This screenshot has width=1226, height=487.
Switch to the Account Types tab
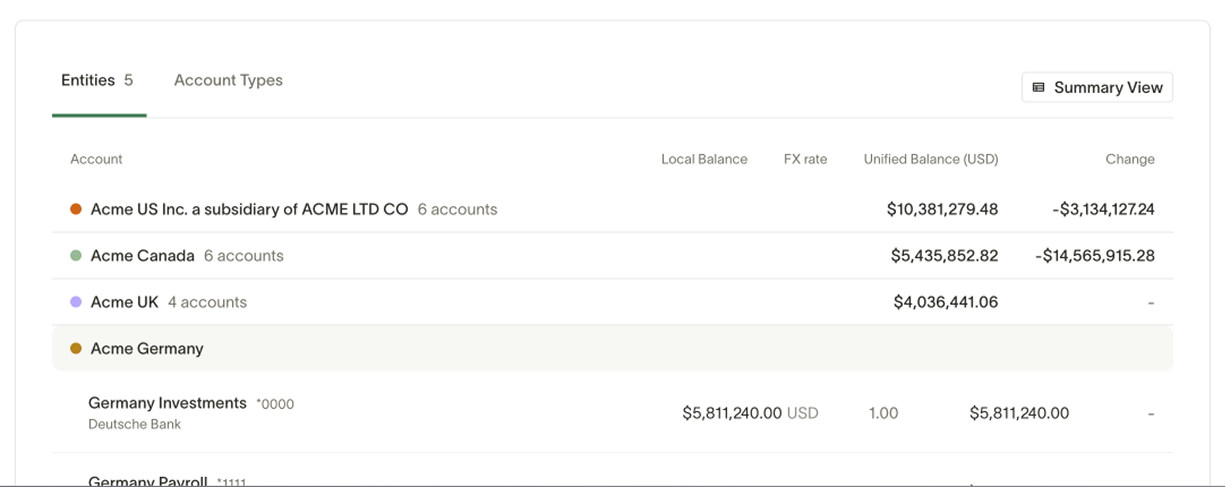(x=228, y=80)
